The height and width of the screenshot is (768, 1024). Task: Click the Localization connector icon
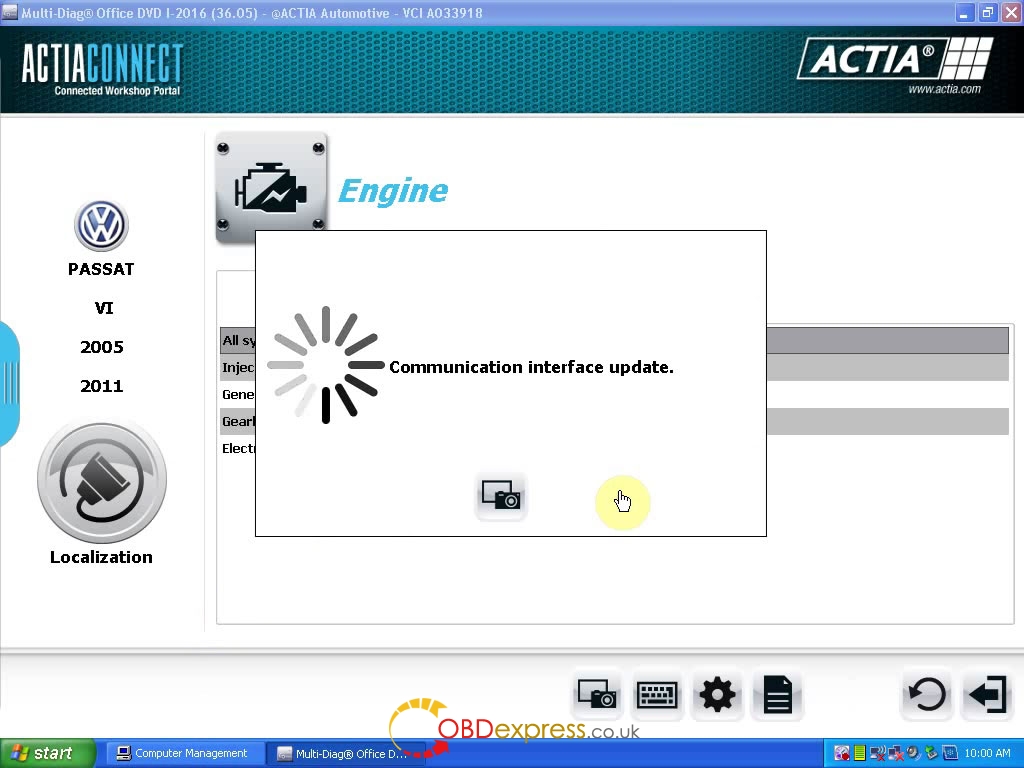tap(101, 481)
